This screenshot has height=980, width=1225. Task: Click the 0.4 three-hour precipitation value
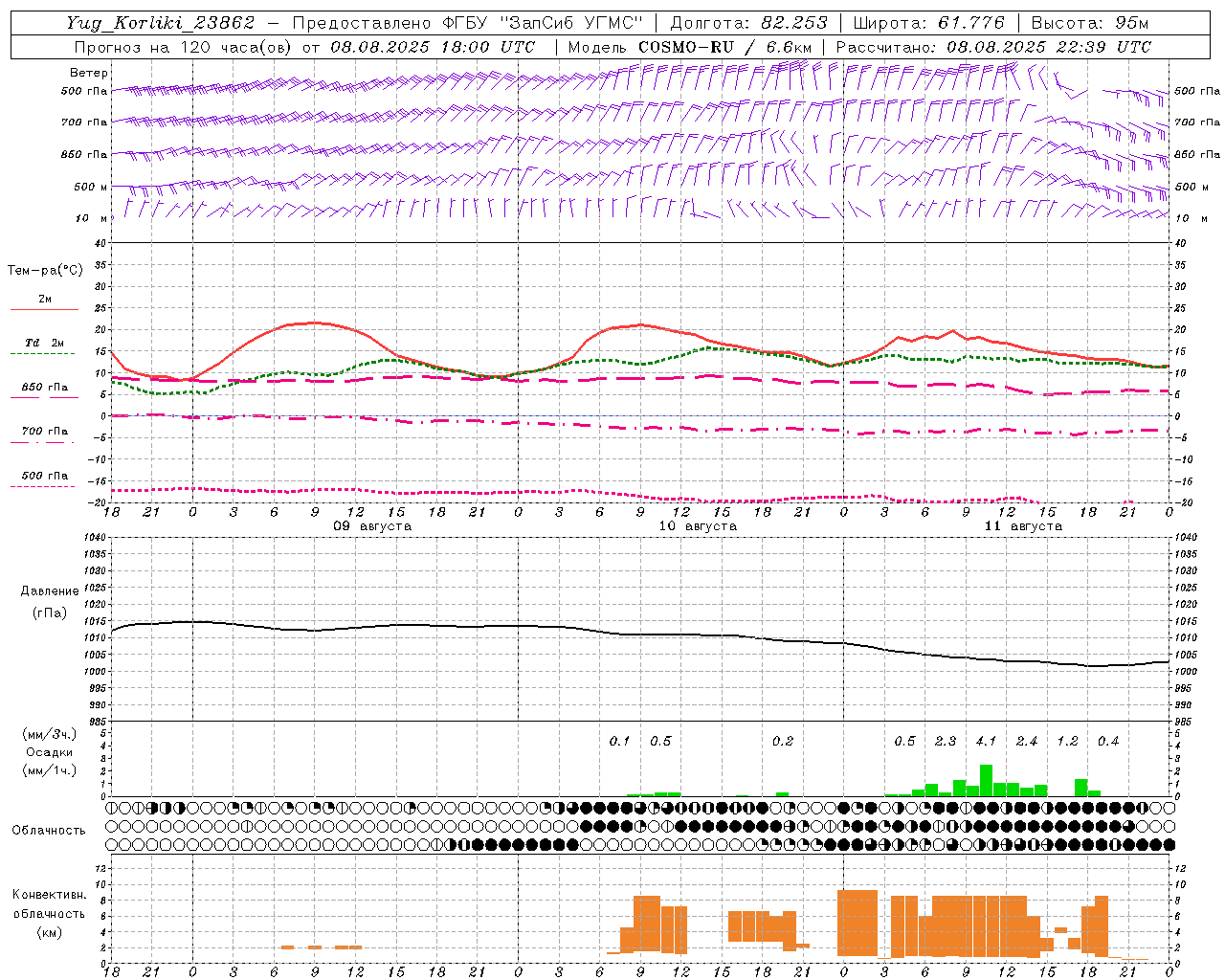tap(1107, 741)
